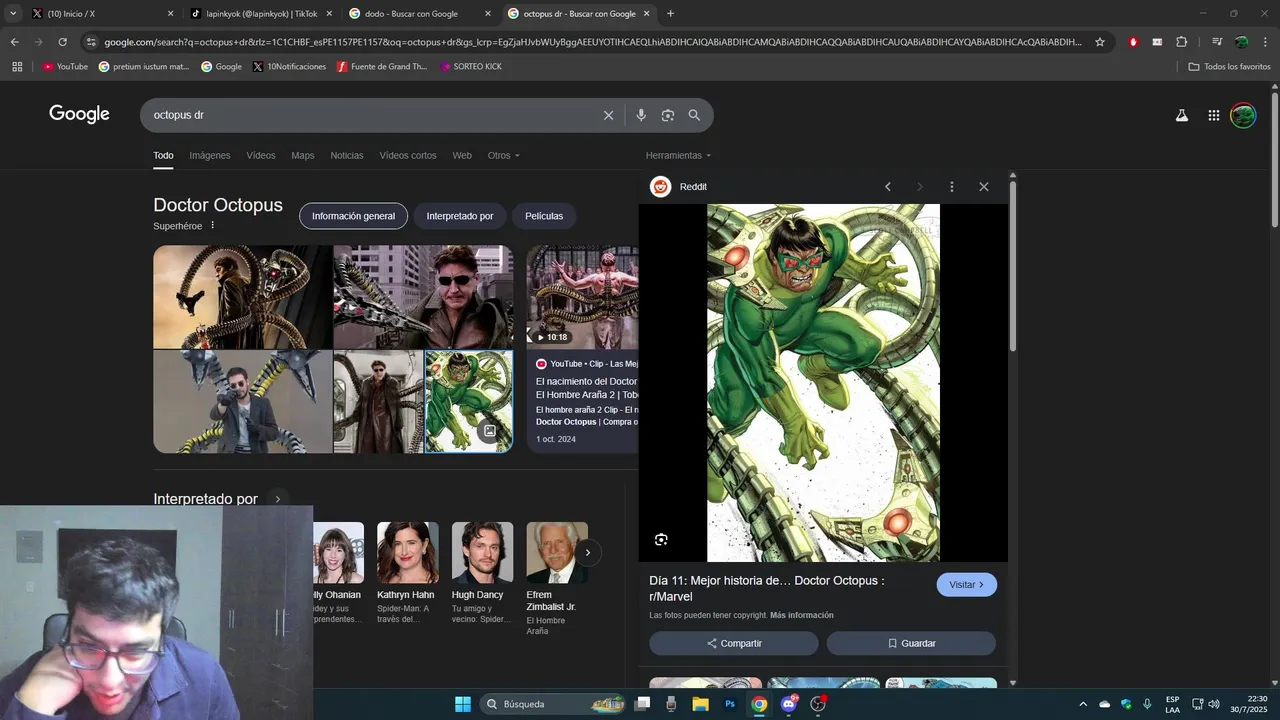
Task: Reload the current page
Action: tap(62, 42)
